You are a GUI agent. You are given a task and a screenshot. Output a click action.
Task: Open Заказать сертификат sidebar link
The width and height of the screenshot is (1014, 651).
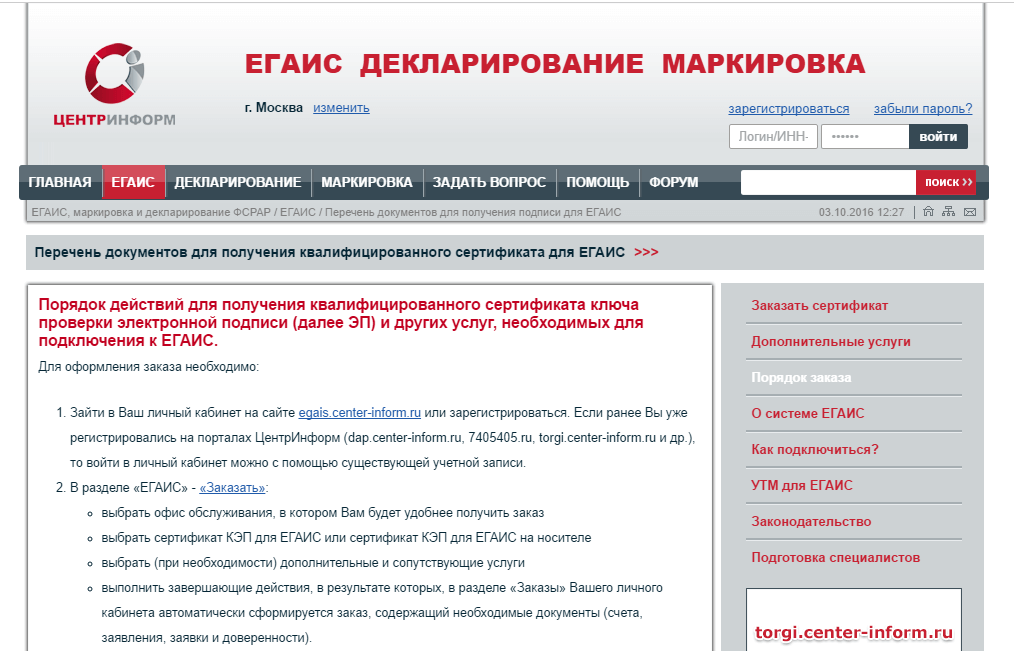coord(819,306)
